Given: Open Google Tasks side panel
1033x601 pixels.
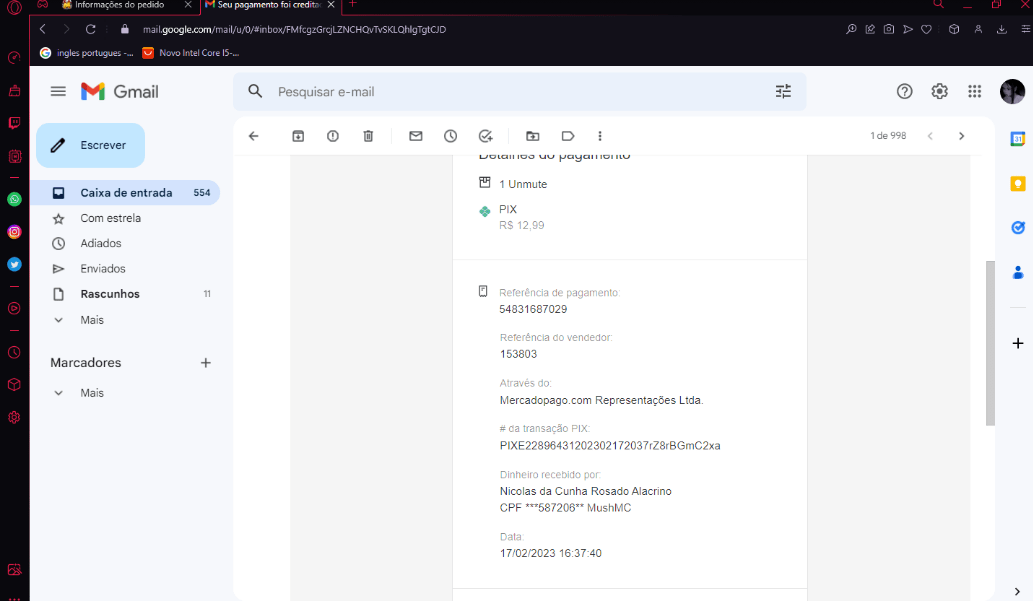Looking at the screenshot, I should [1018, 227].
